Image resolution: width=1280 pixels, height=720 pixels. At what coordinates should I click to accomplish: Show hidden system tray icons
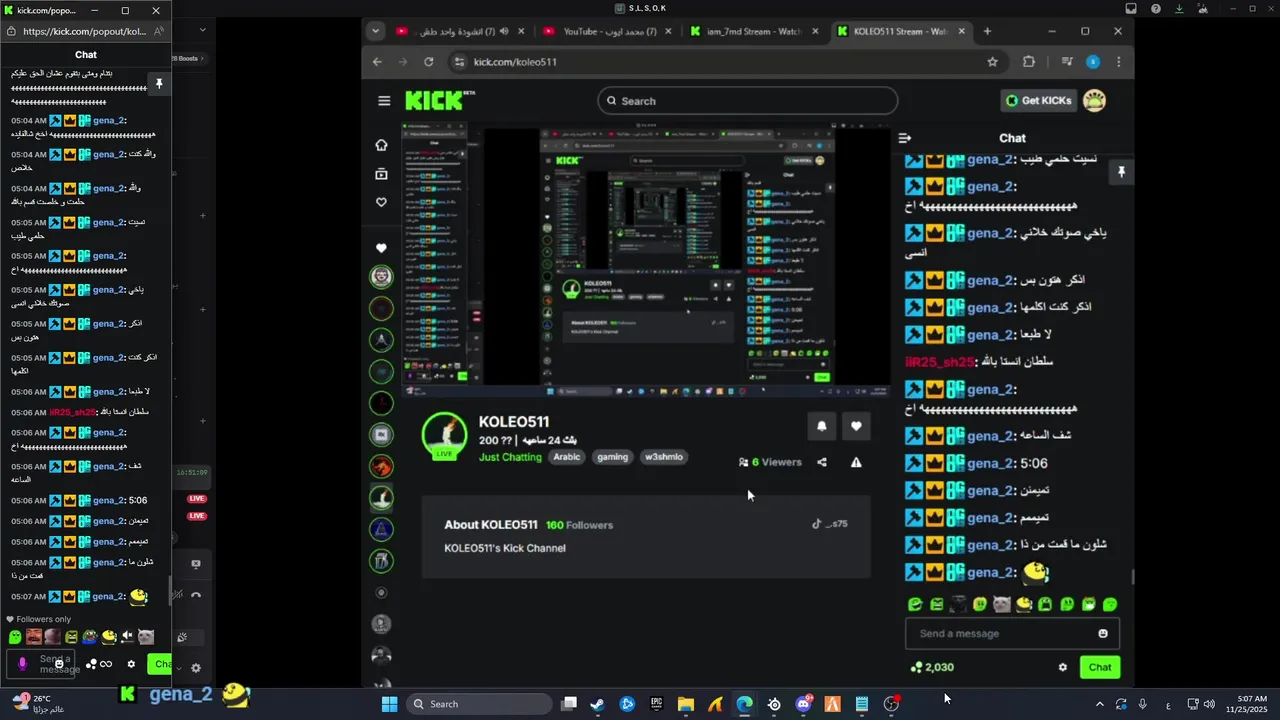coord(1100,704)
